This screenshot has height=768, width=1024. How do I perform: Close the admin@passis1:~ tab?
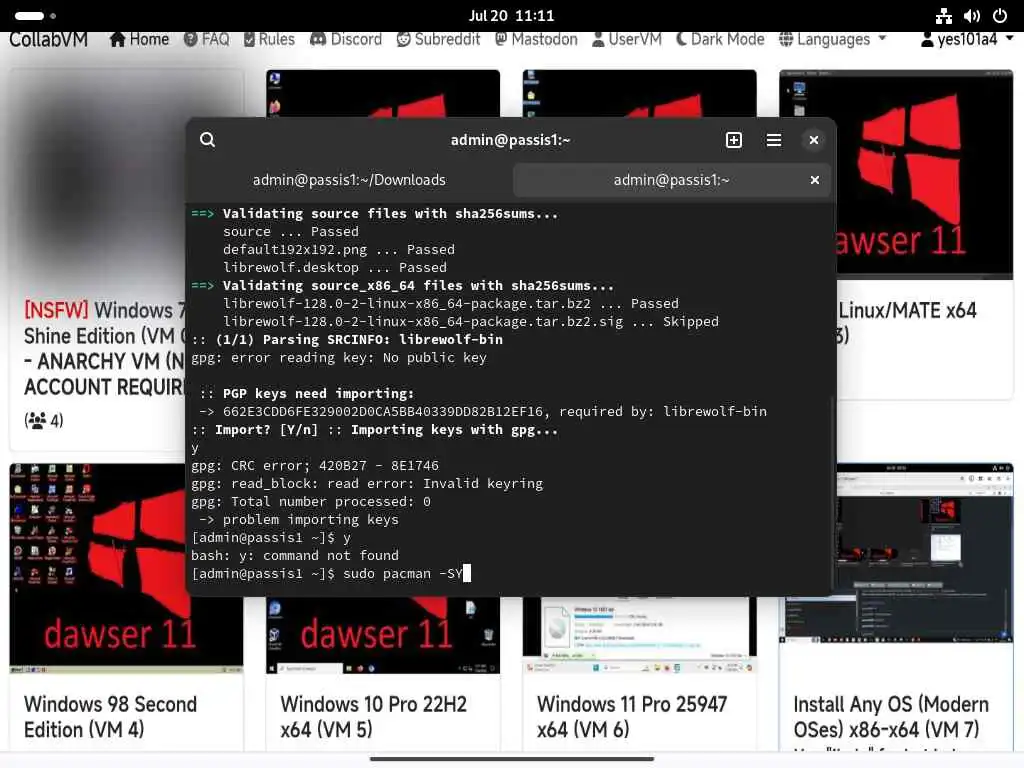tap(814, 180)
